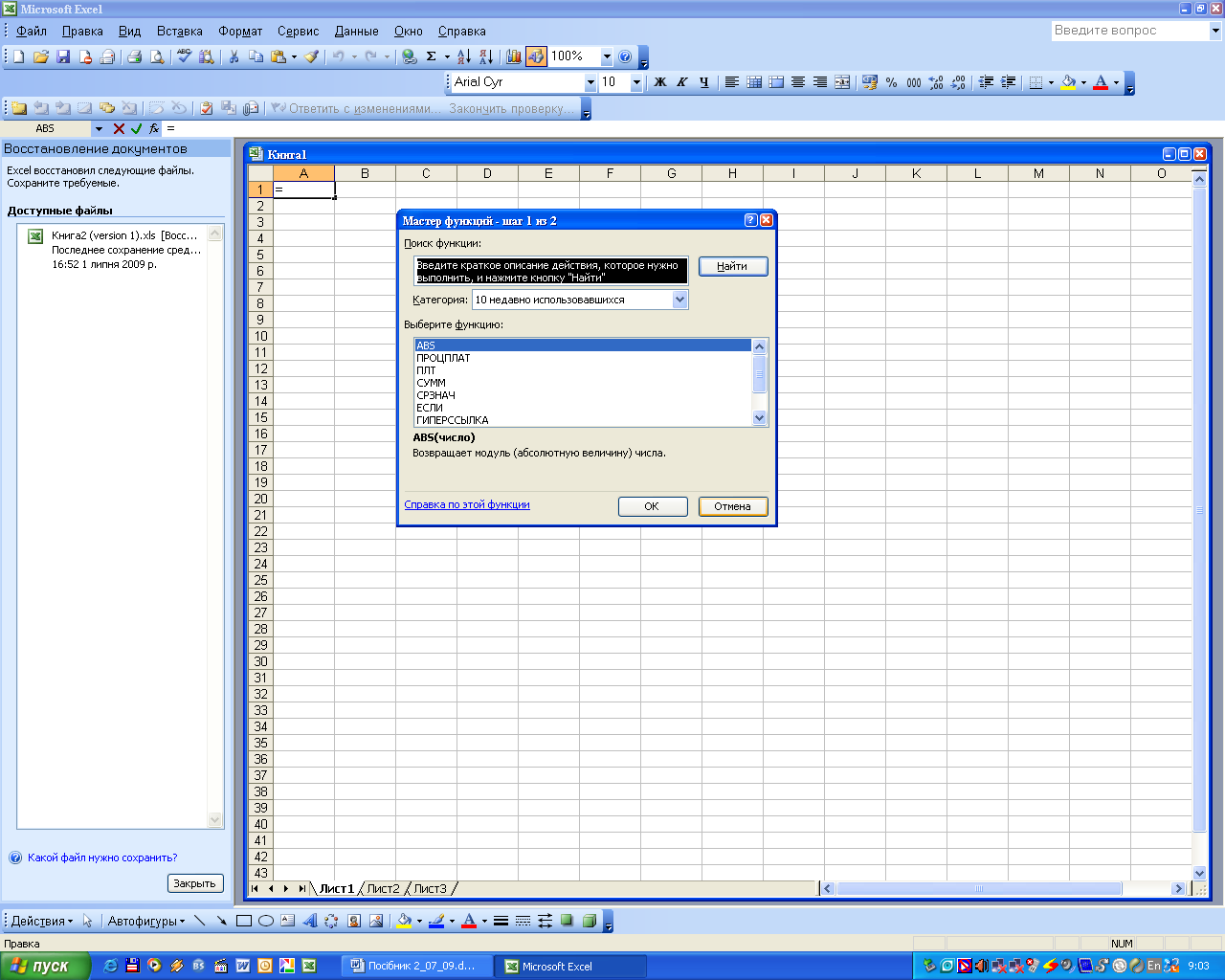Toggle underline Ч formatting
Screen dimensions: 1225x980
click(x=704, y=82)
